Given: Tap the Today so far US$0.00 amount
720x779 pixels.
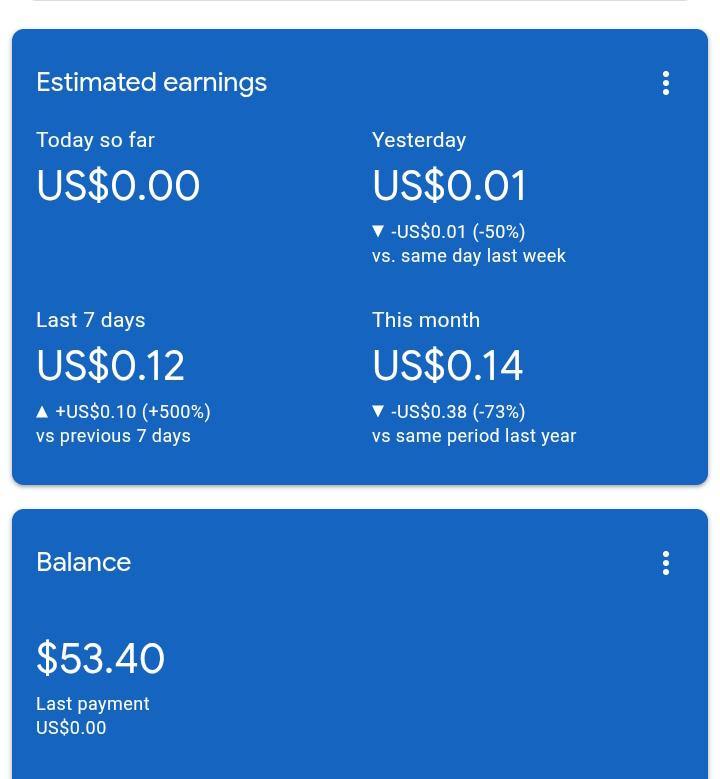Looking at the screenshot, I should (x=118, y=185).
